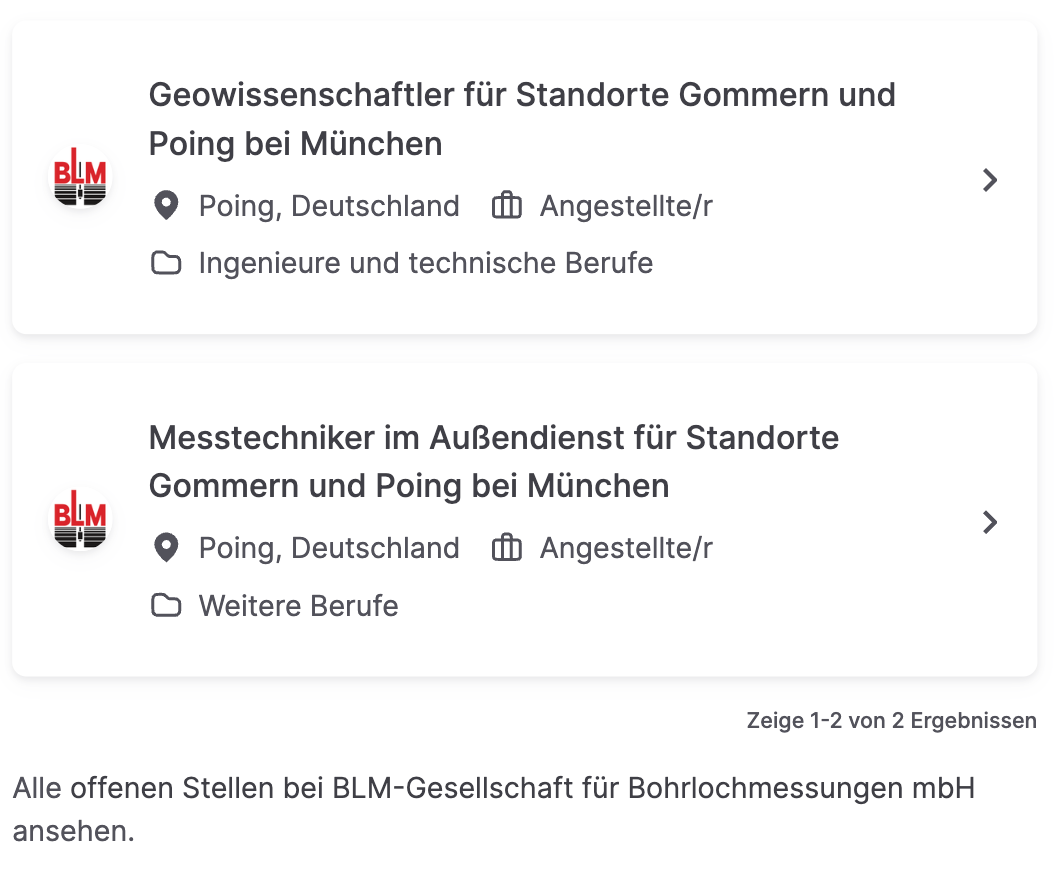
Task: View all open positions at BLM-Gesellschaft
Action: [494, 809]
